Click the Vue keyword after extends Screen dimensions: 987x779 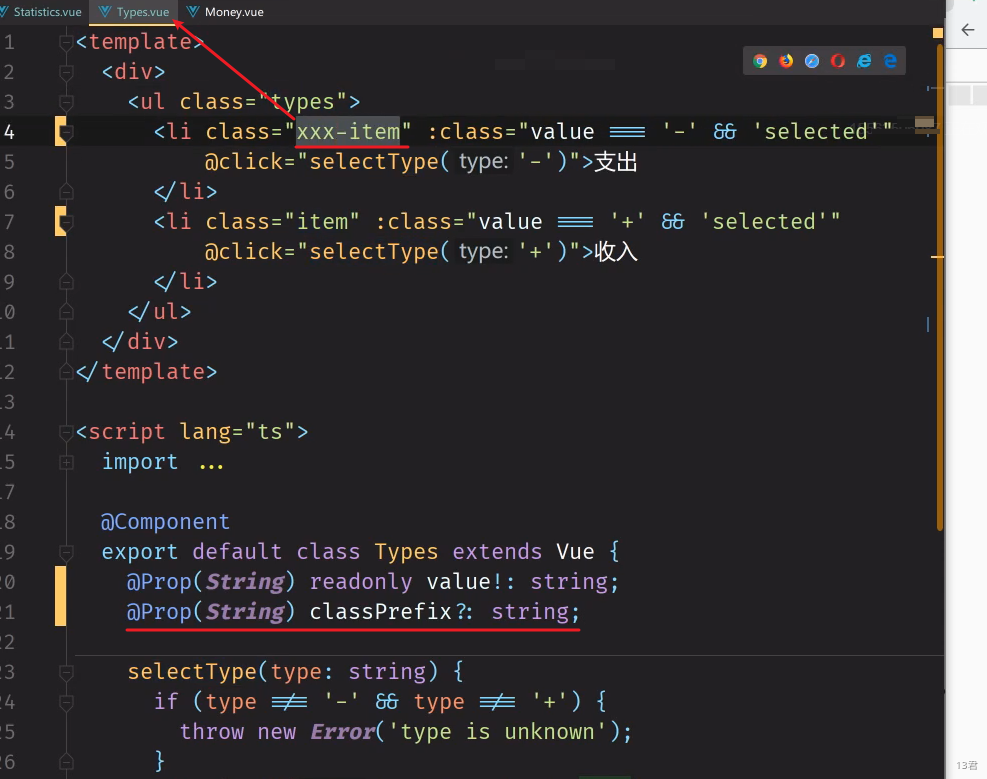[575, 552]
